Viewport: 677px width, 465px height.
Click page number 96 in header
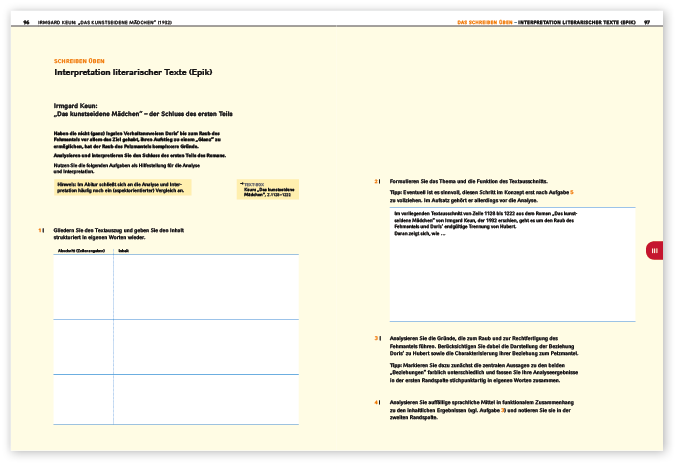coord(26,21)
